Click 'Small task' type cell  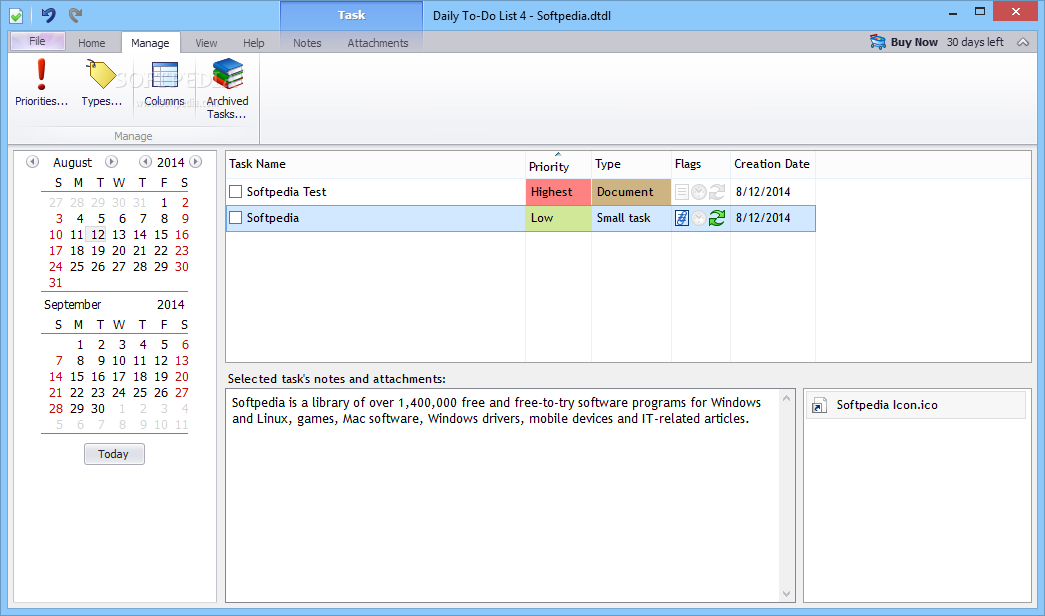click(631, 218)
